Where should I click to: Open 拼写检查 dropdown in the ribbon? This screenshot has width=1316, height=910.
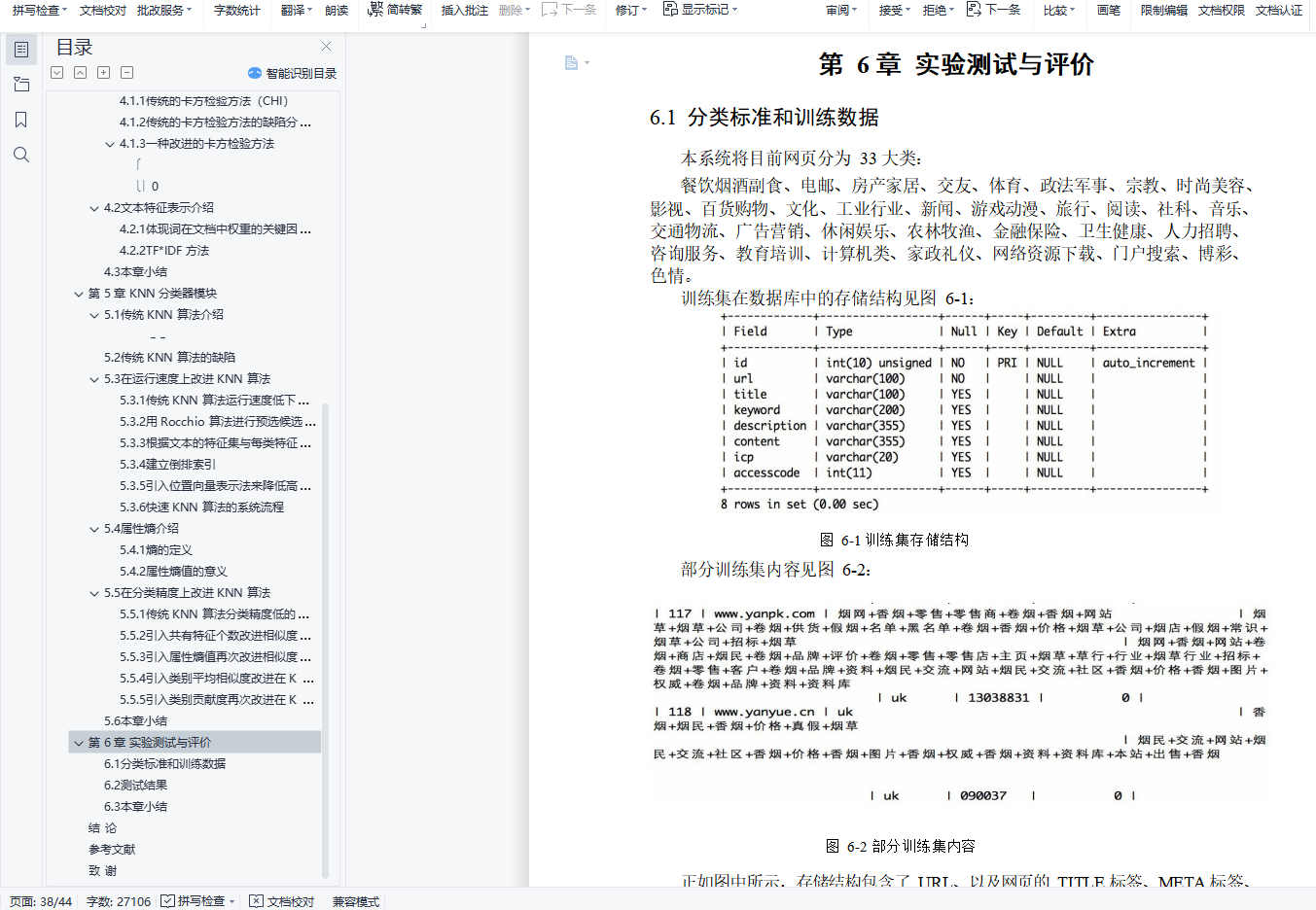tap(40, 10)
